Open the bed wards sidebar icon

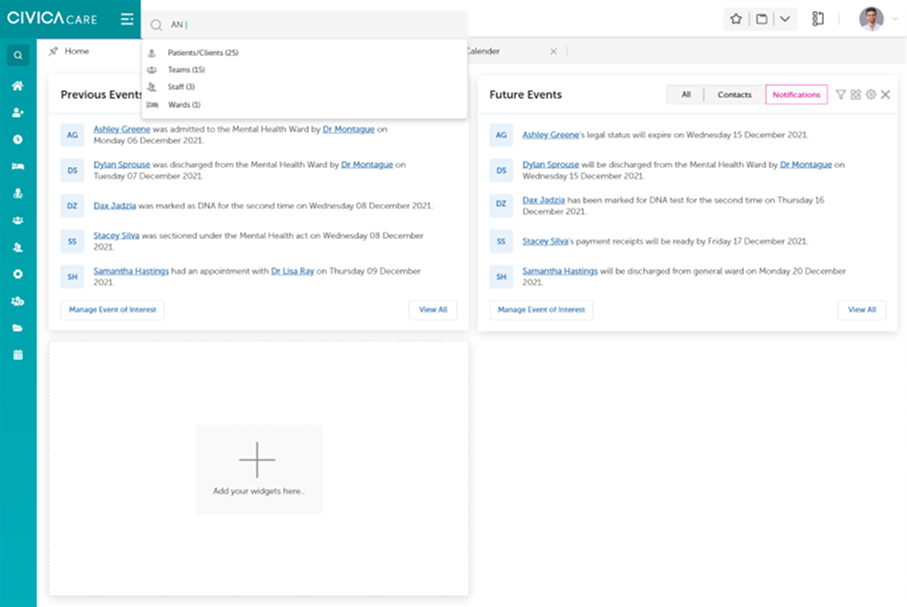(x=18, y=166)
